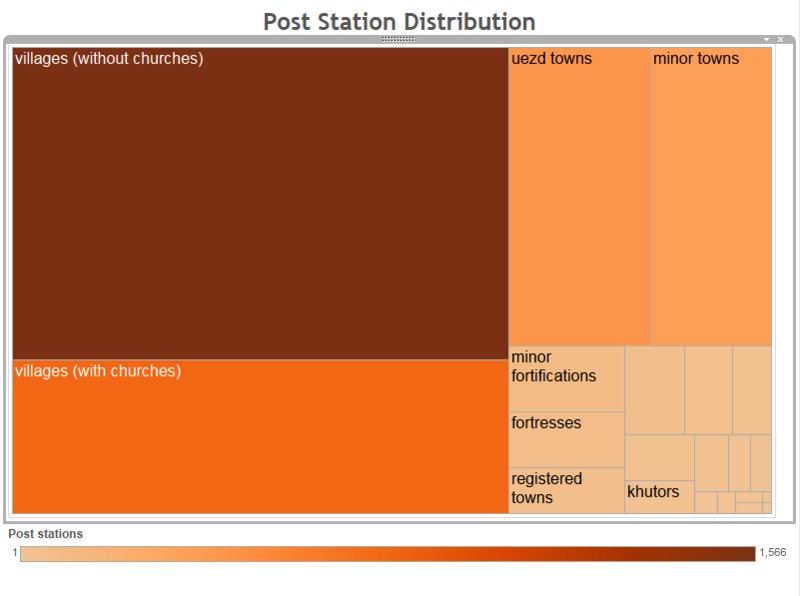The height and width of the screenshot is (596, 800).
Task: Click the Post Station Distribution title
Action: (399, 21)
